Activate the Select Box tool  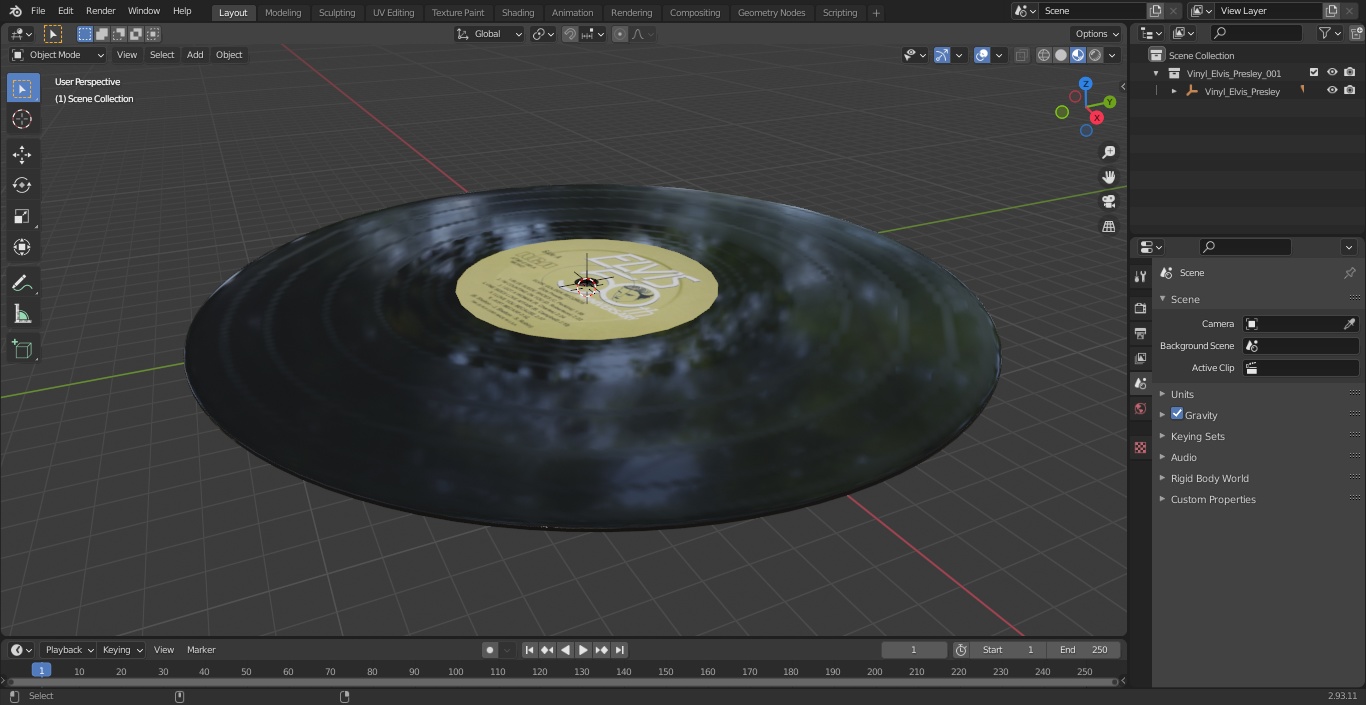click(x=22, y=88)
